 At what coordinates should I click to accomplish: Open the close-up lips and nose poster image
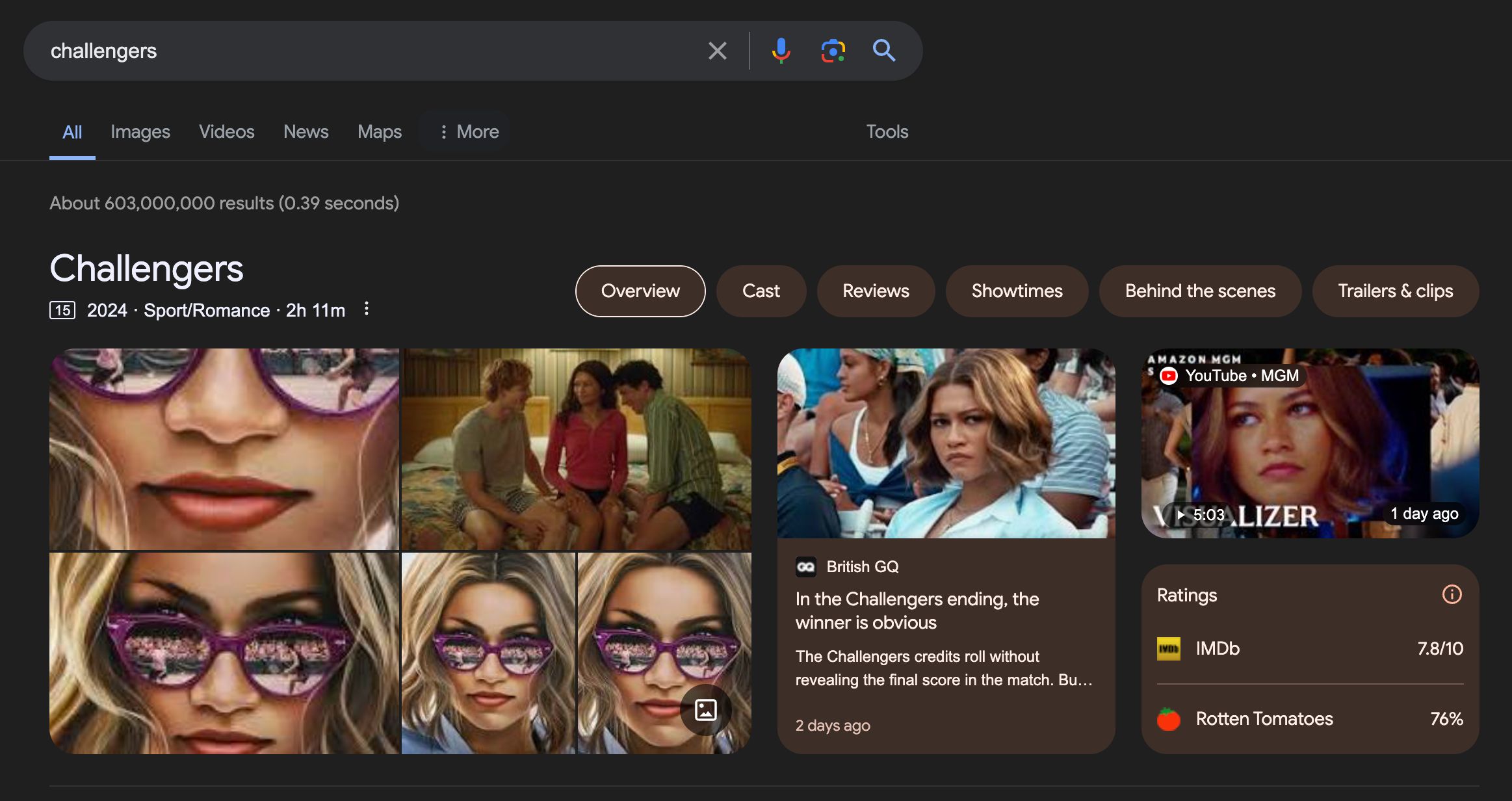pos(224,449)
